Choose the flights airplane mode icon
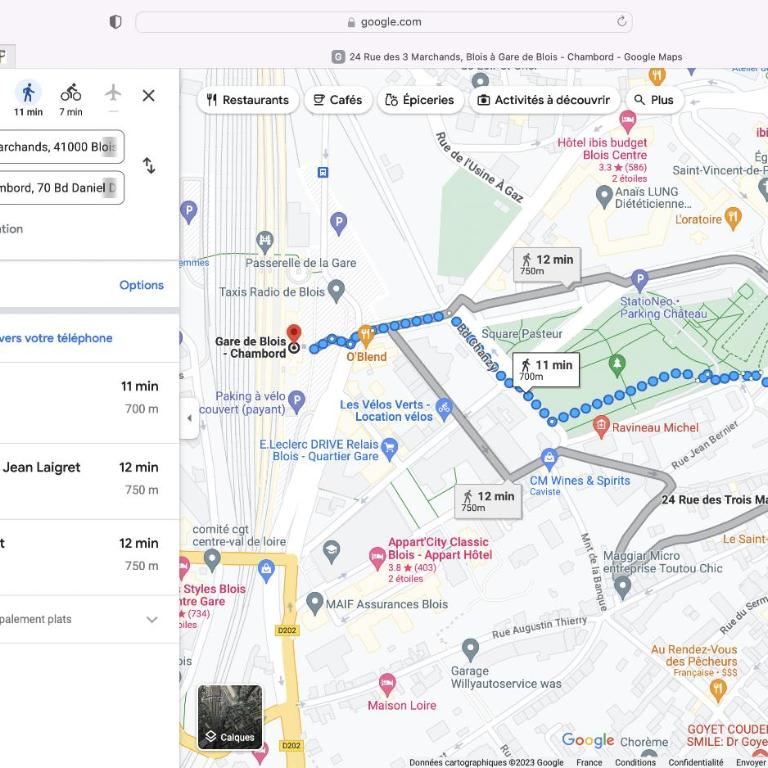 click(113, 93)
